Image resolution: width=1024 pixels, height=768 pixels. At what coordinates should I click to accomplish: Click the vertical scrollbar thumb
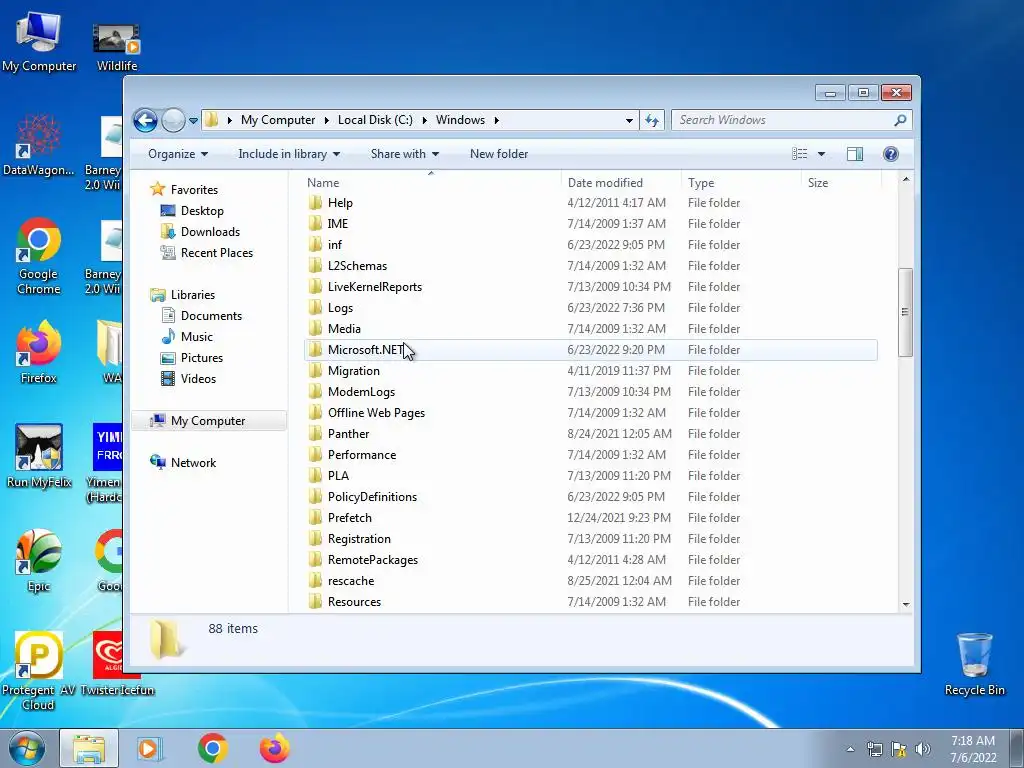[906, 312]
